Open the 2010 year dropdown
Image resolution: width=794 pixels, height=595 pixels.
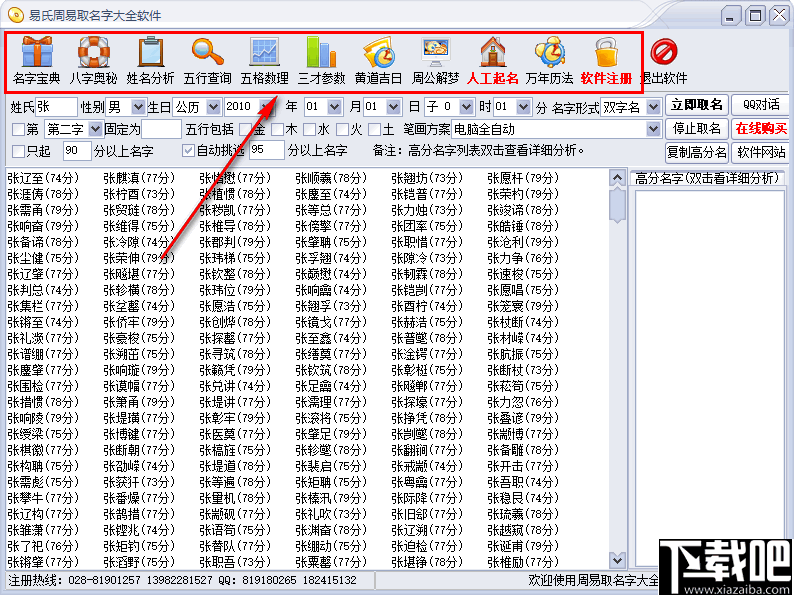266,107
